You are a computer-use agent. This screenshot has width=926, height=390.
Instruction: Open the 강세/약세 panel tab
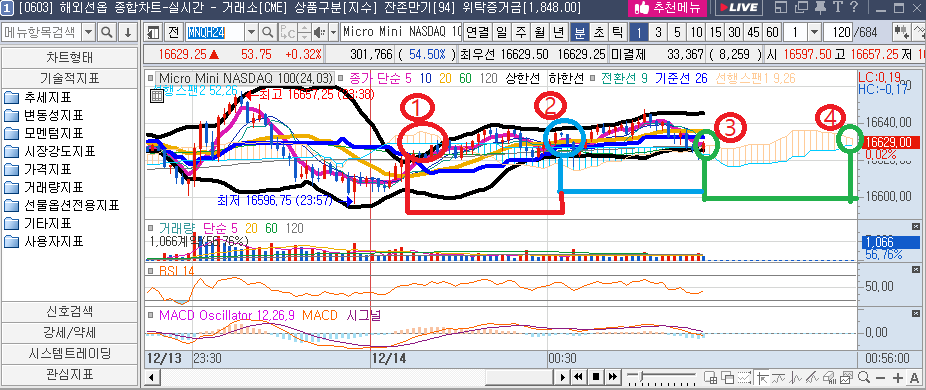tap(70, 332)
